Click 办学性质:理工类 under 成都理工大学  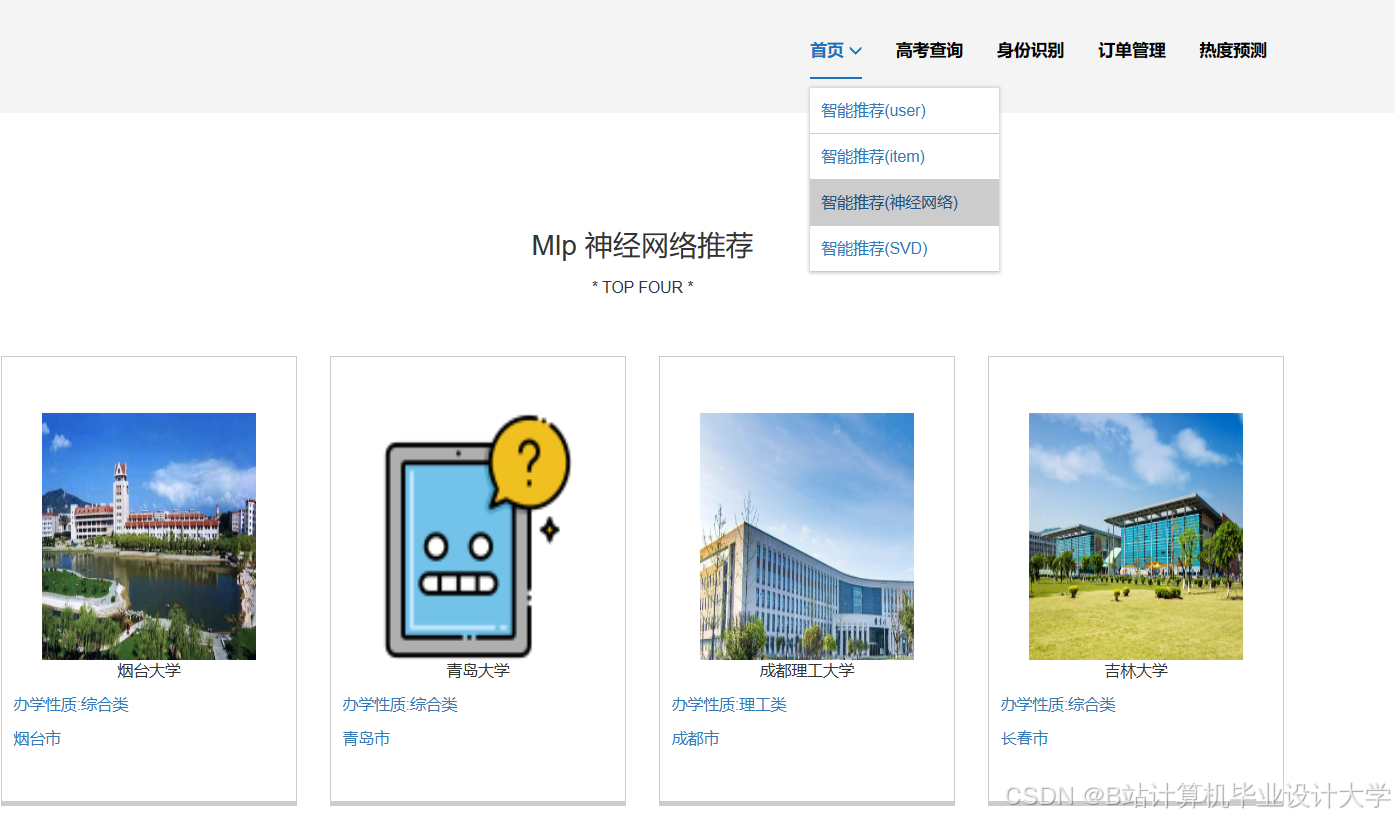728,704
